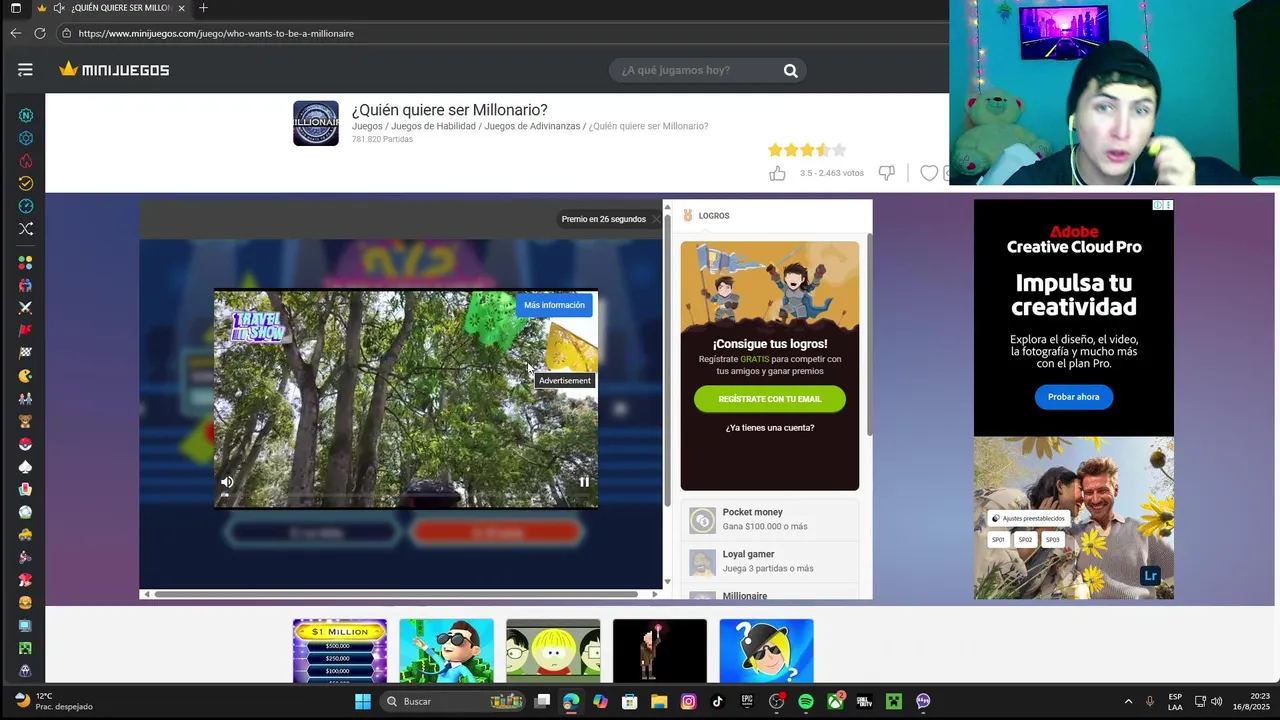Open the red flag category sidebar icon
1280x720 pixels.
pos(26,330)
